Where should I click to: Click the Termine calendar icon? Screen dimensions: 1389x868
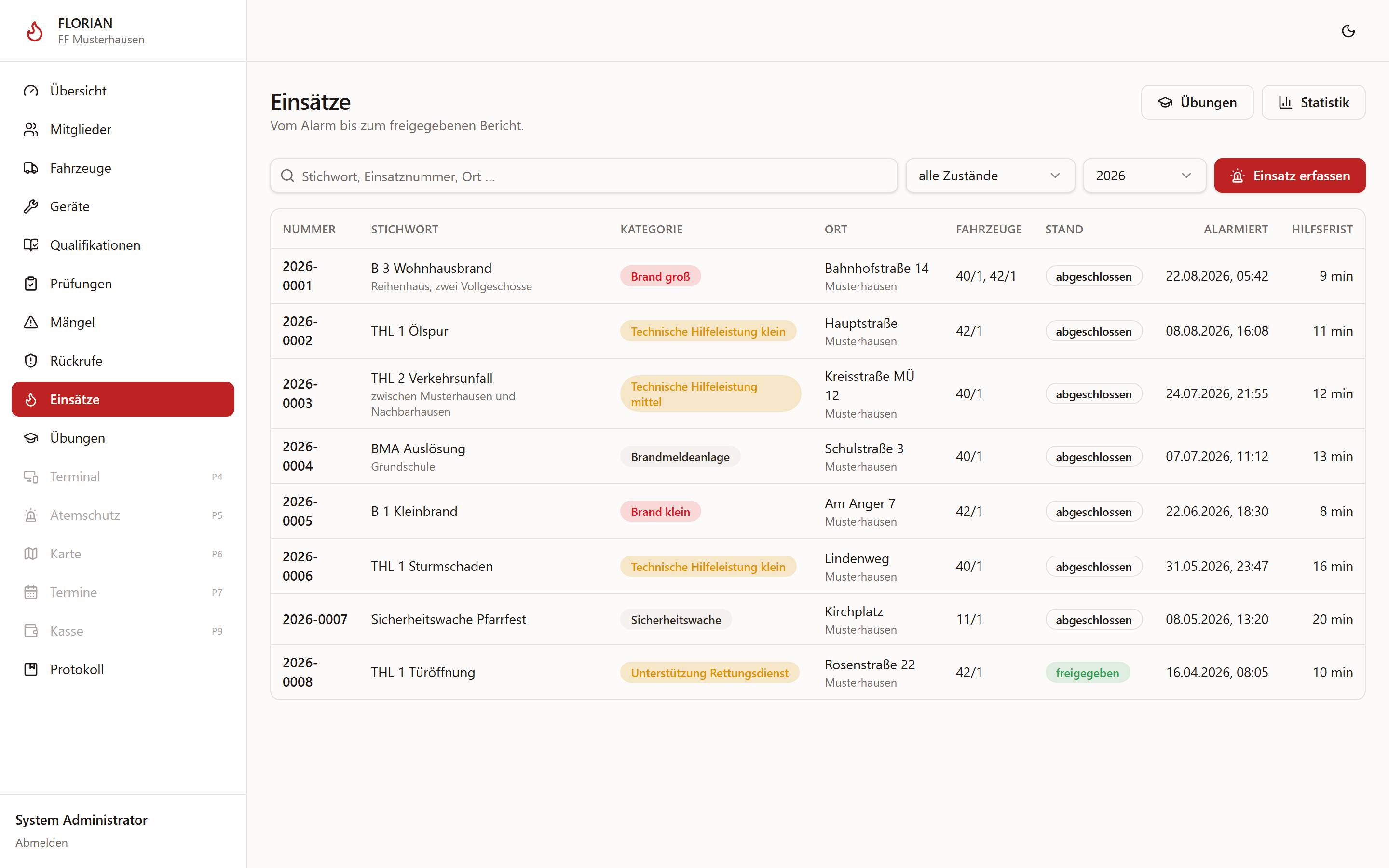pos(31,592)
